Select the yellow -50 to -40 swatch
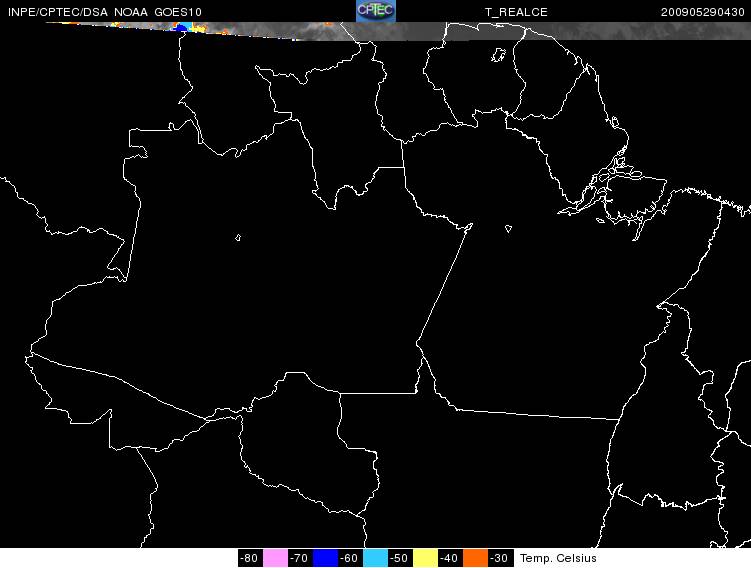The width and height of the screenshot is (751, 568). (x=425, y=558)
